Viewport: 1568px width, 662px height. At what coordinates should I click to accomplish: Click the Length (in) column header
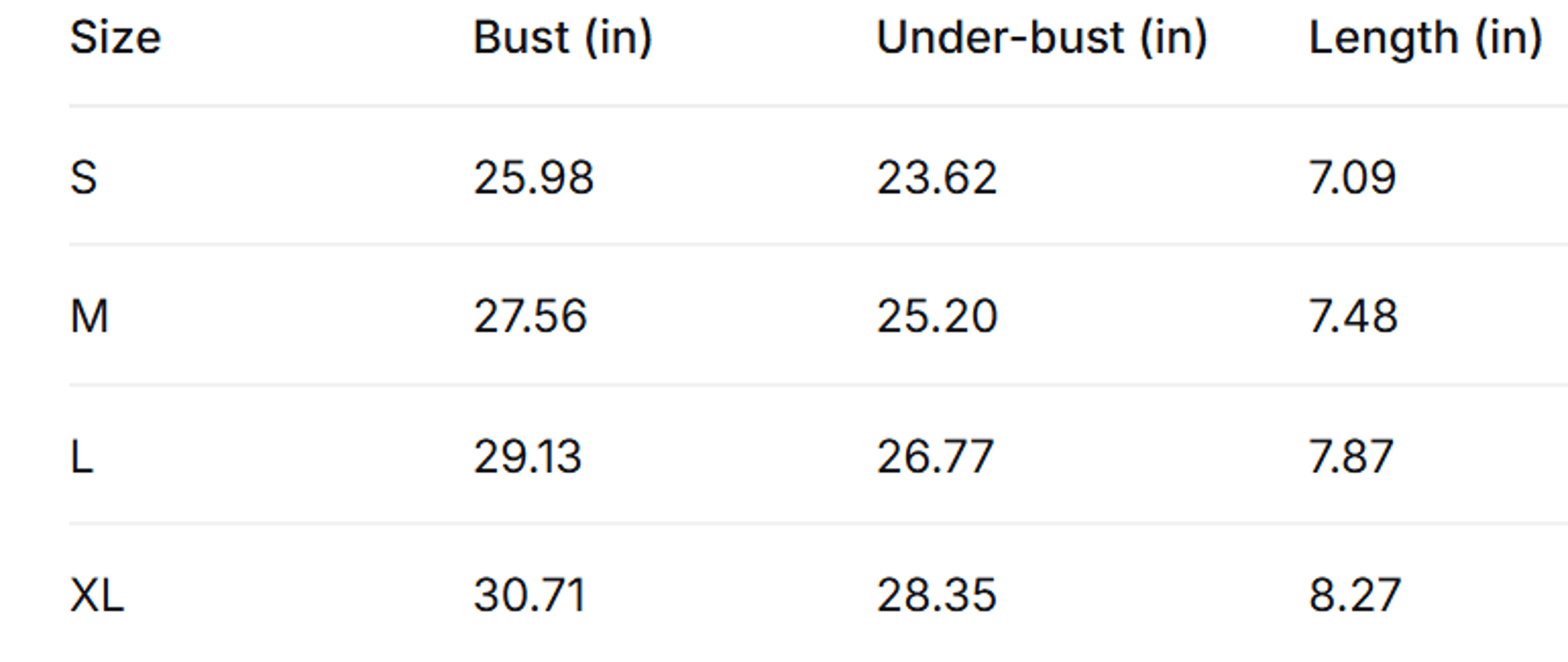(1425, 38)
